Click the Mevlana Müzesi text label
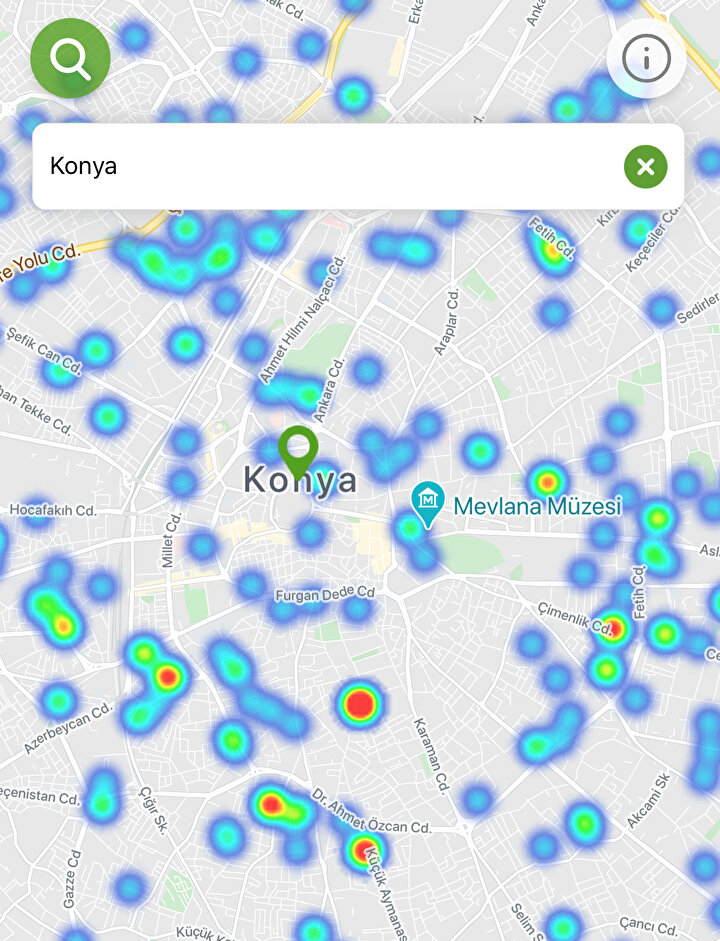The image size is (720, 941). 537,506
